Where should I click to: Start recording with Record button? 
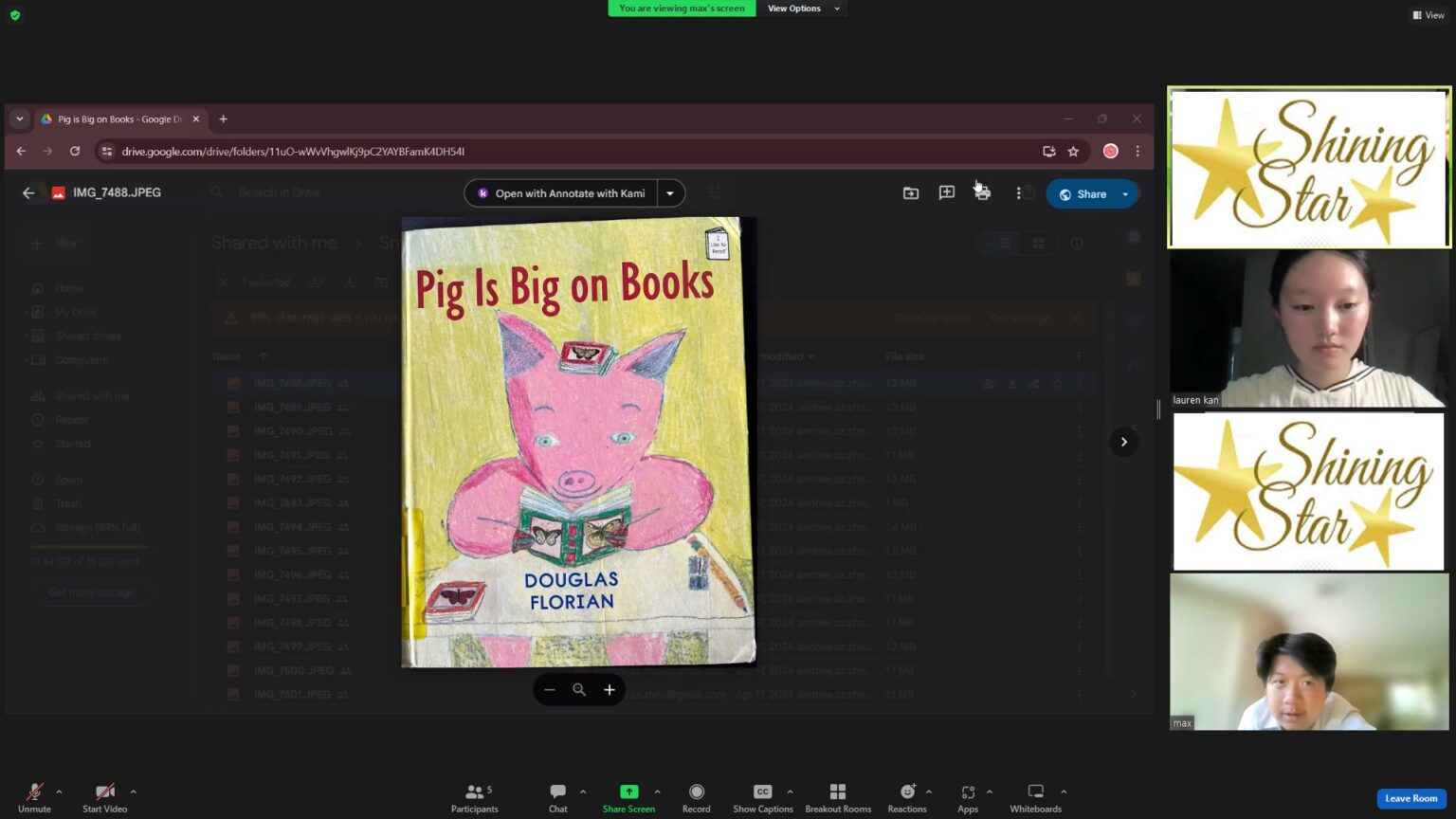[x=696, y=797]
